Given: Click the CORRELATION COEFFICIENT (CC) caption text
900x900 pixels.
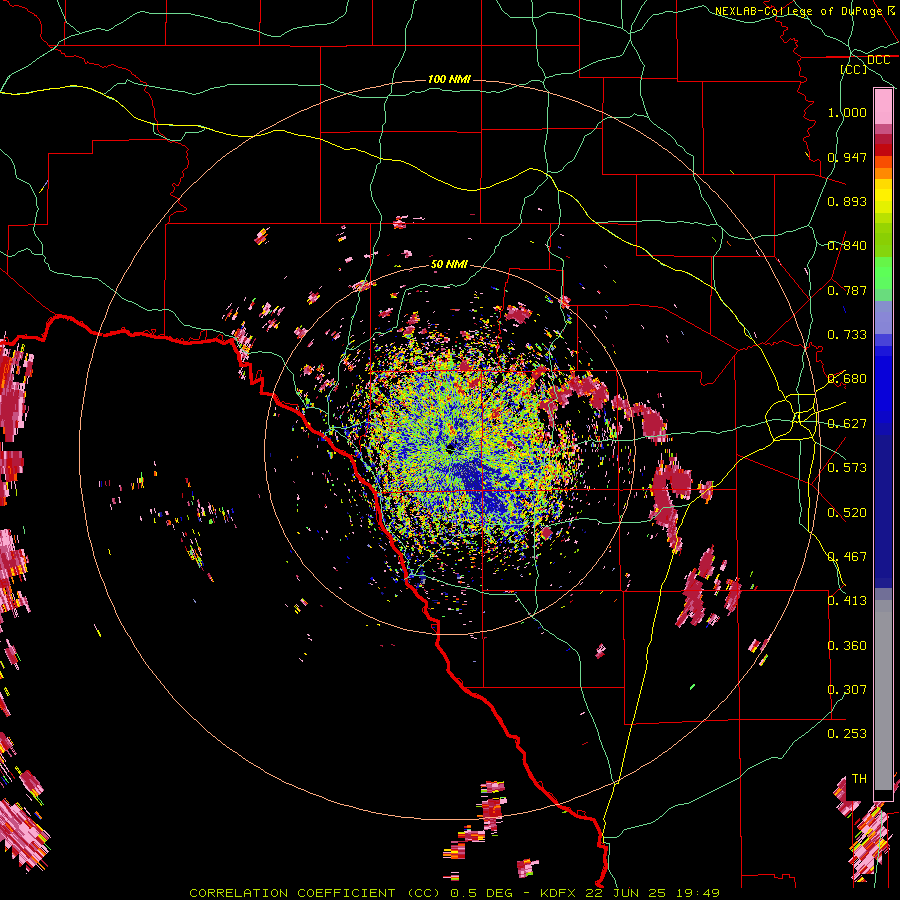Looking at the screenshot, I should point(317,893).
